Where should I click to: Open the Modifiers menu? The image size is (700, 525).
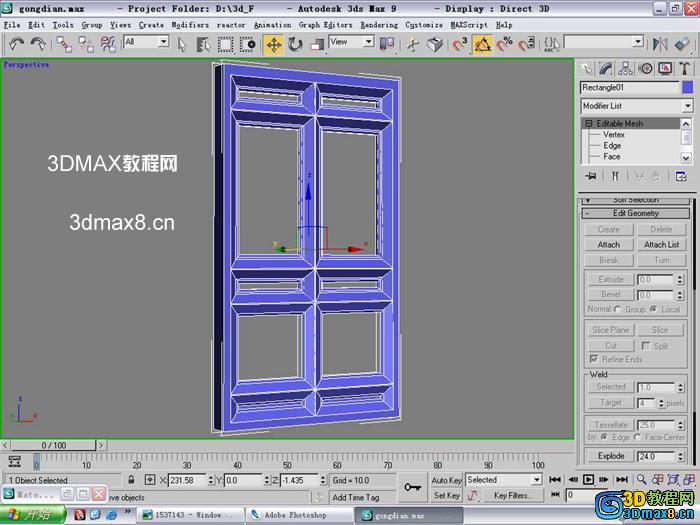pos(190,25)
